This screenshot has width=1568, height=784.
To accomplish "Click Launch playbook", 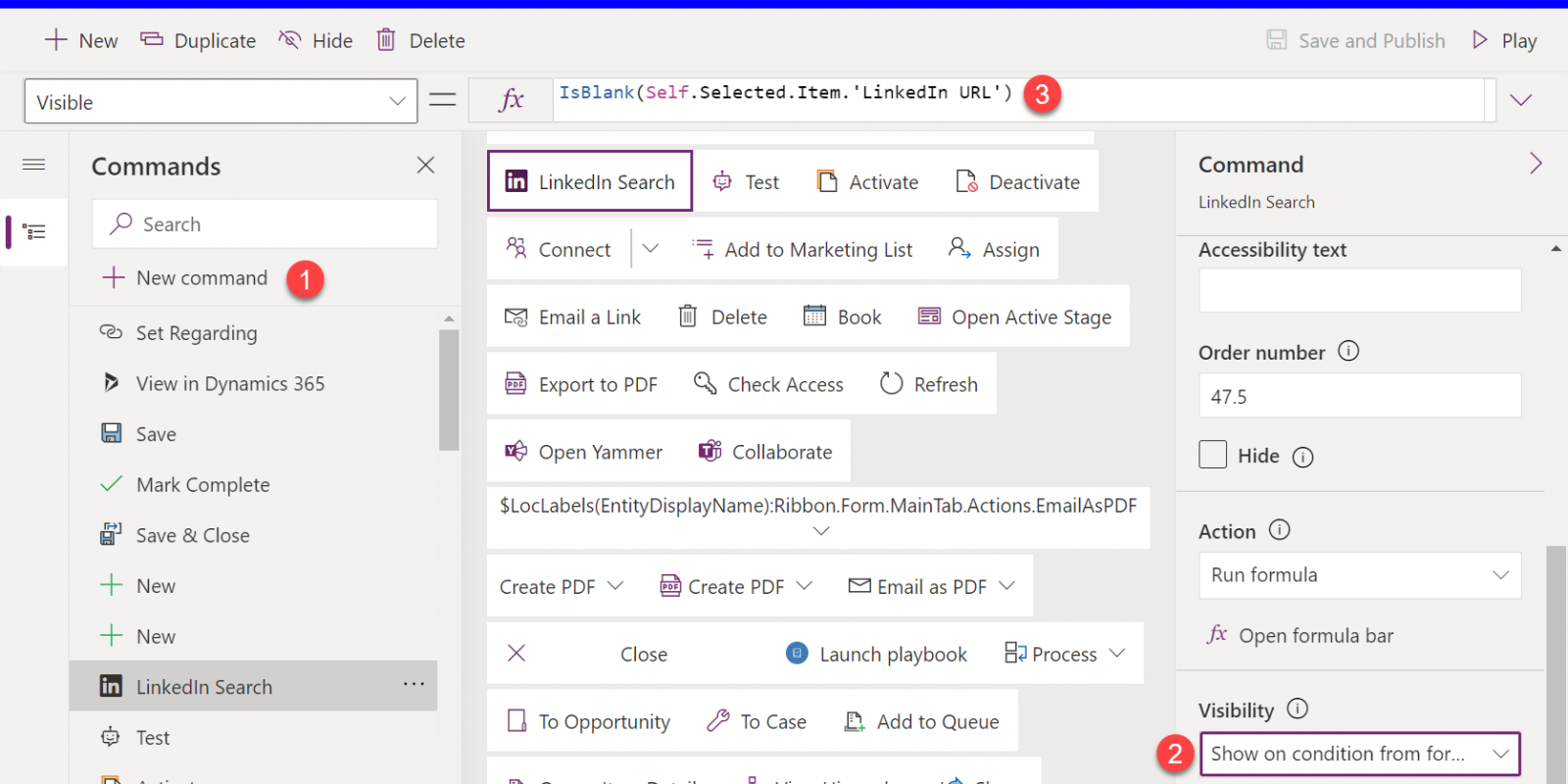I will (877, 654).
